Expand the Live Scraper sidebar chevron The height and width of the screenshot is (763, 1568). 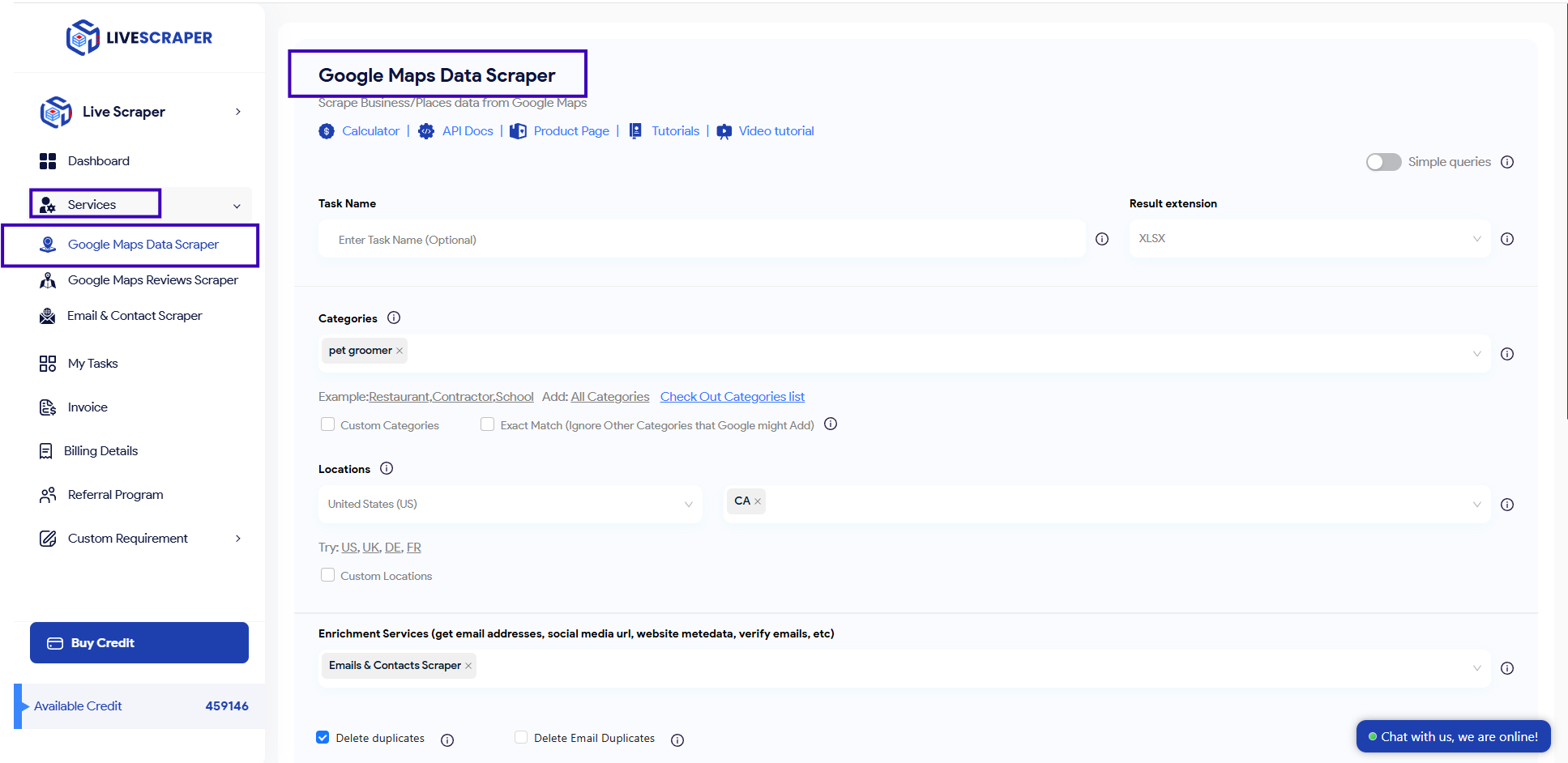237,112
